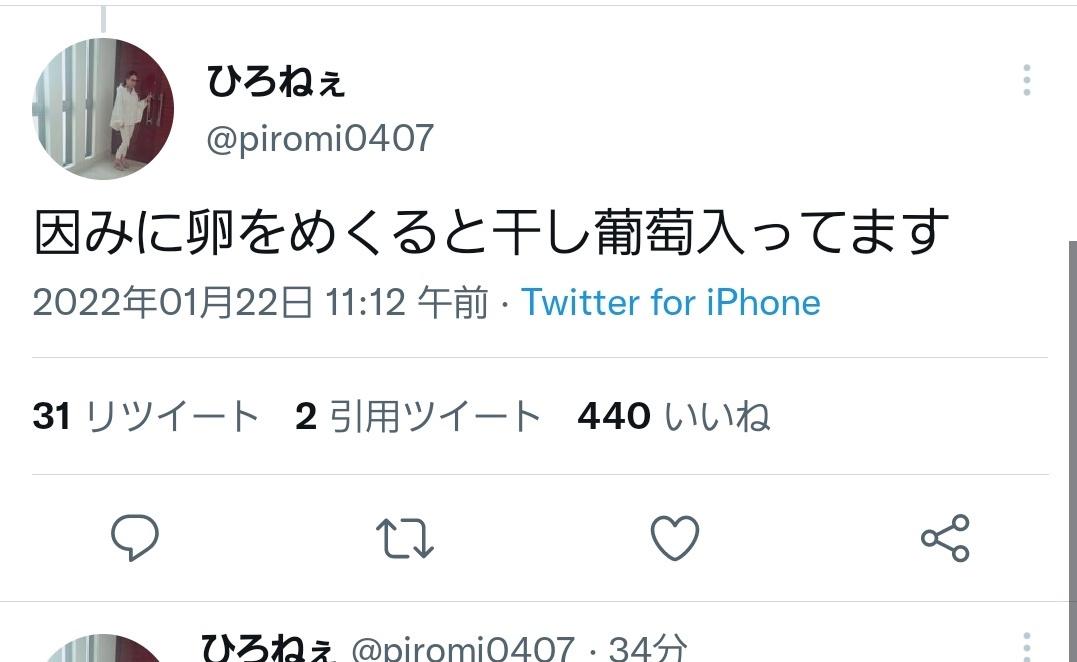Click the @piromi0407 handle in lower tweet
Image resolution: width=1077 pixels, height=662 pixels.
pos(463,648)
